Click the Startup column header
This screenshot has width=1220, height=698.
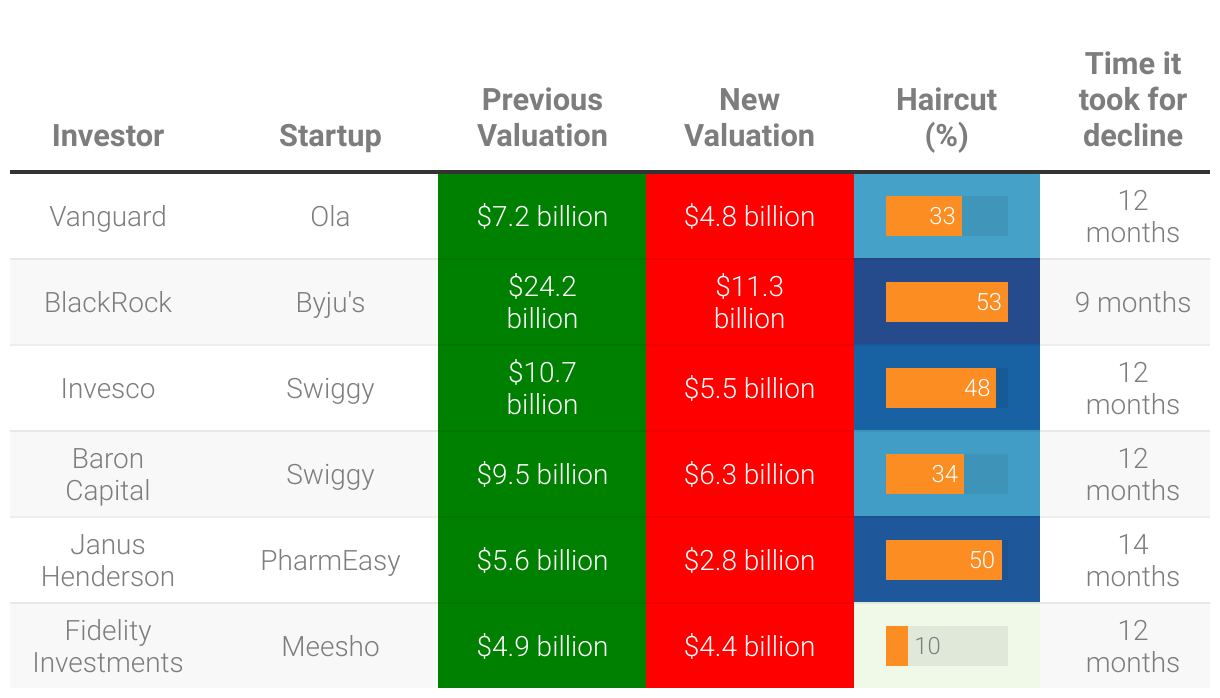330,135
